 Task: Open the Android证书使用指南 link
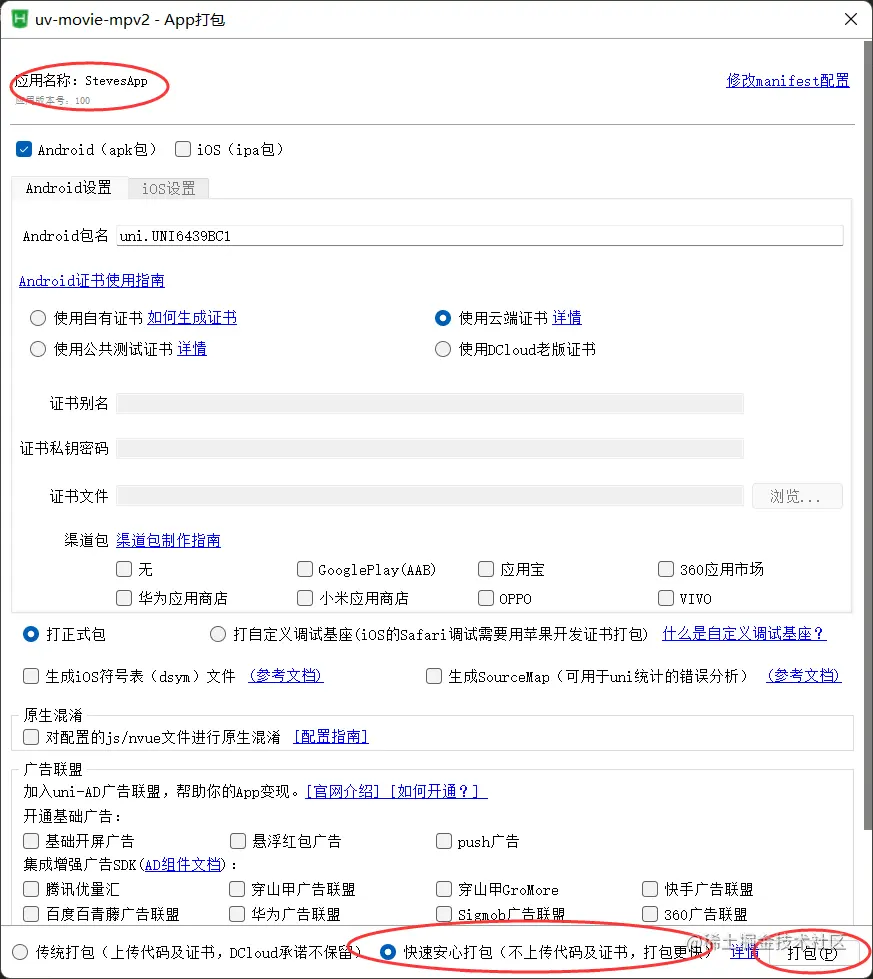[92, 281]
